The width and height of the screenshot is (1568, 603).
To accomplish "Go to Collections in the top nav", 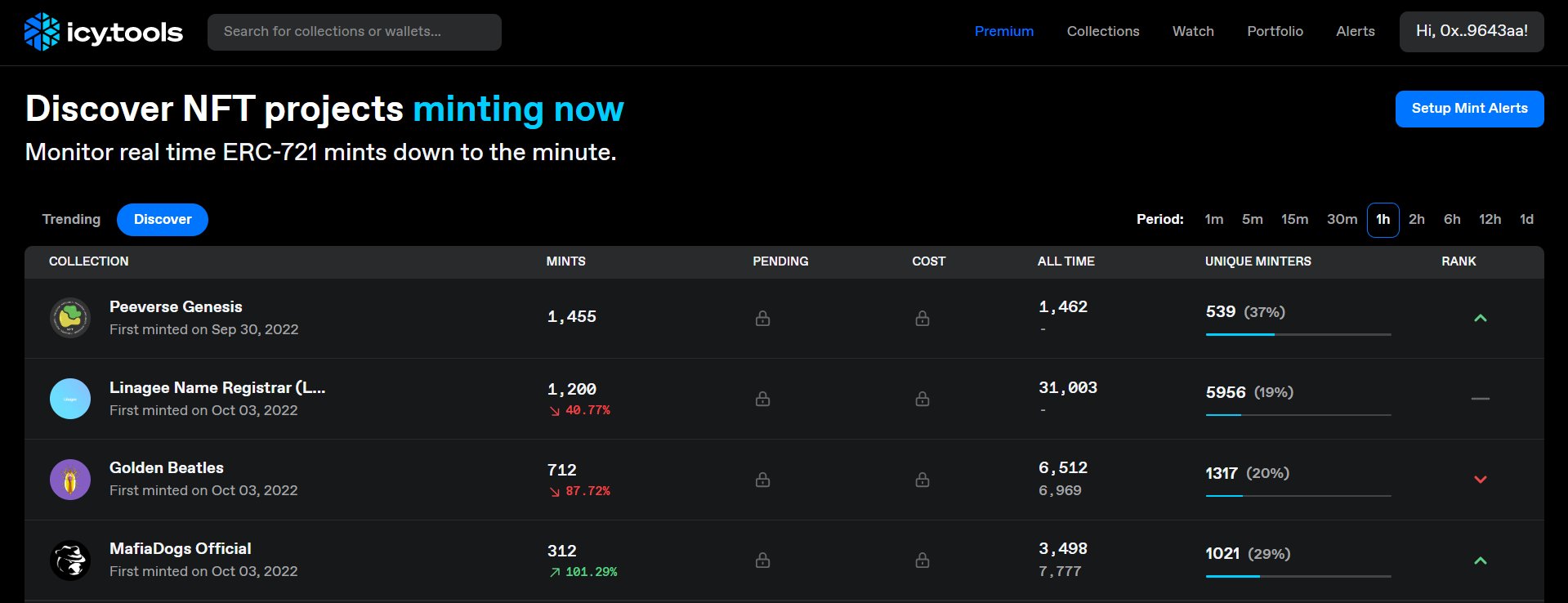I will [1103, 31].
